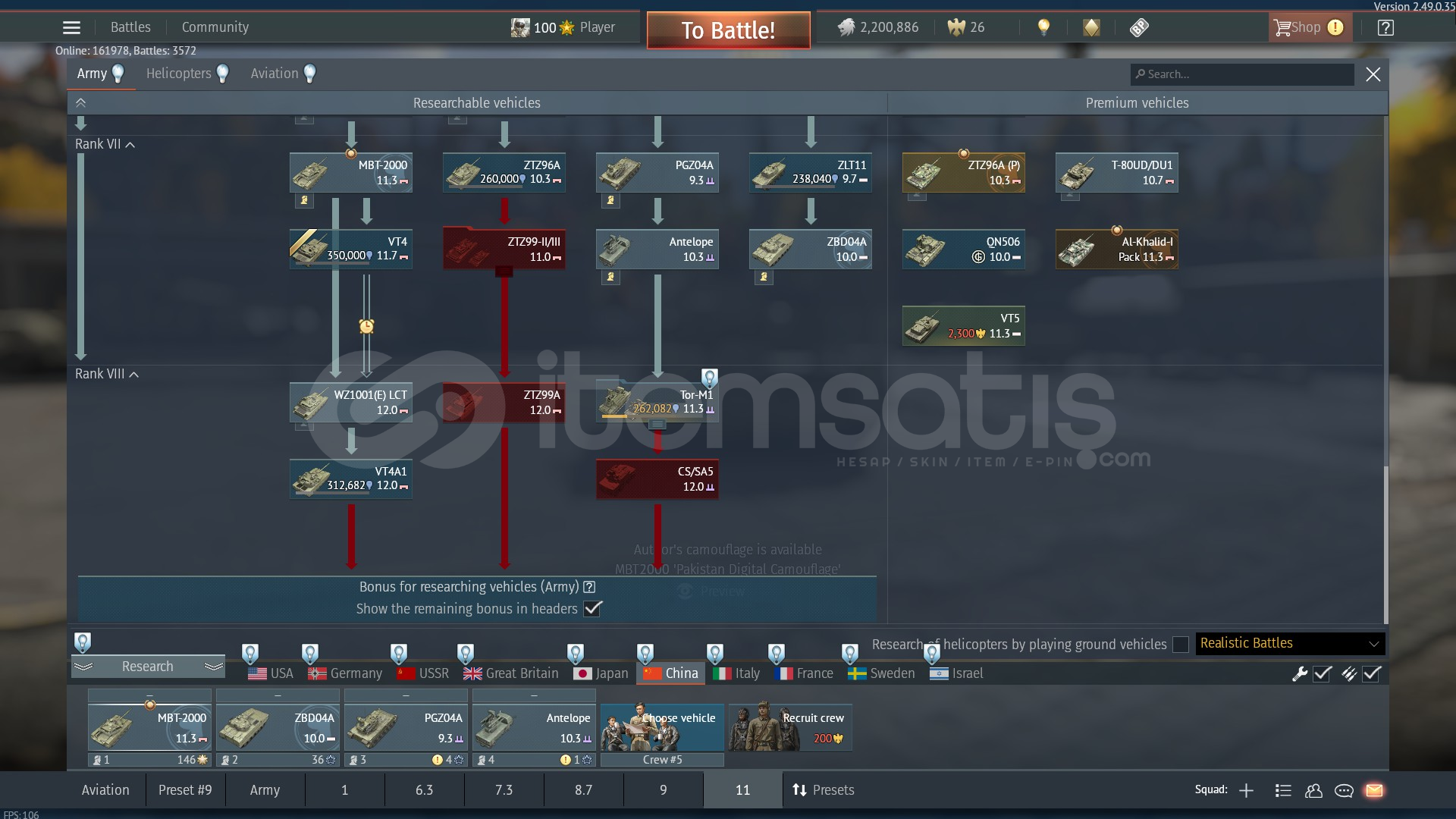The image size is (1456, 819).
Task: Click the Research button
Action: pyautogui.click(x=148, y=666)
